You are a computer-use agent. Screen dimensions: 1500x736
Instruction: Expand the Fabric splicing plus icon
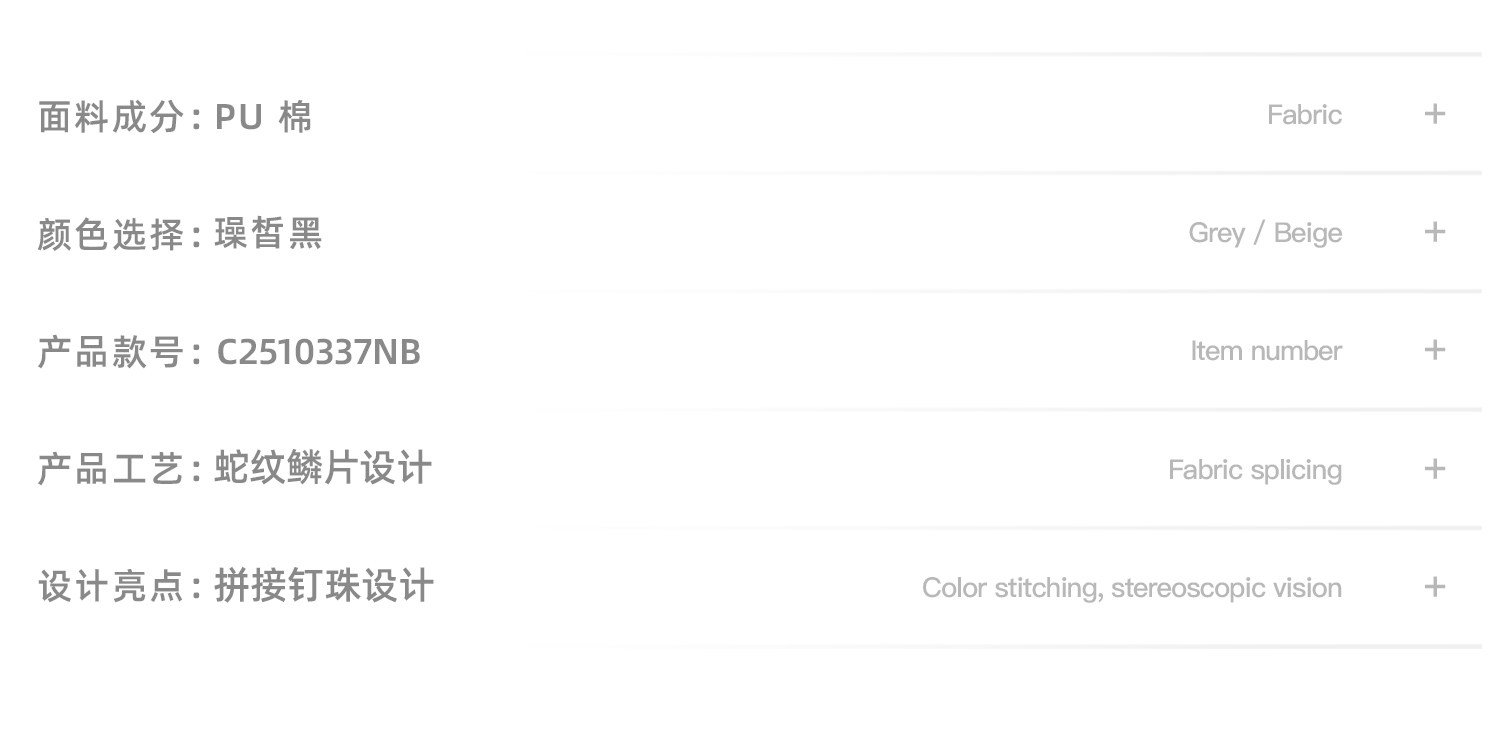[1434, 469]
